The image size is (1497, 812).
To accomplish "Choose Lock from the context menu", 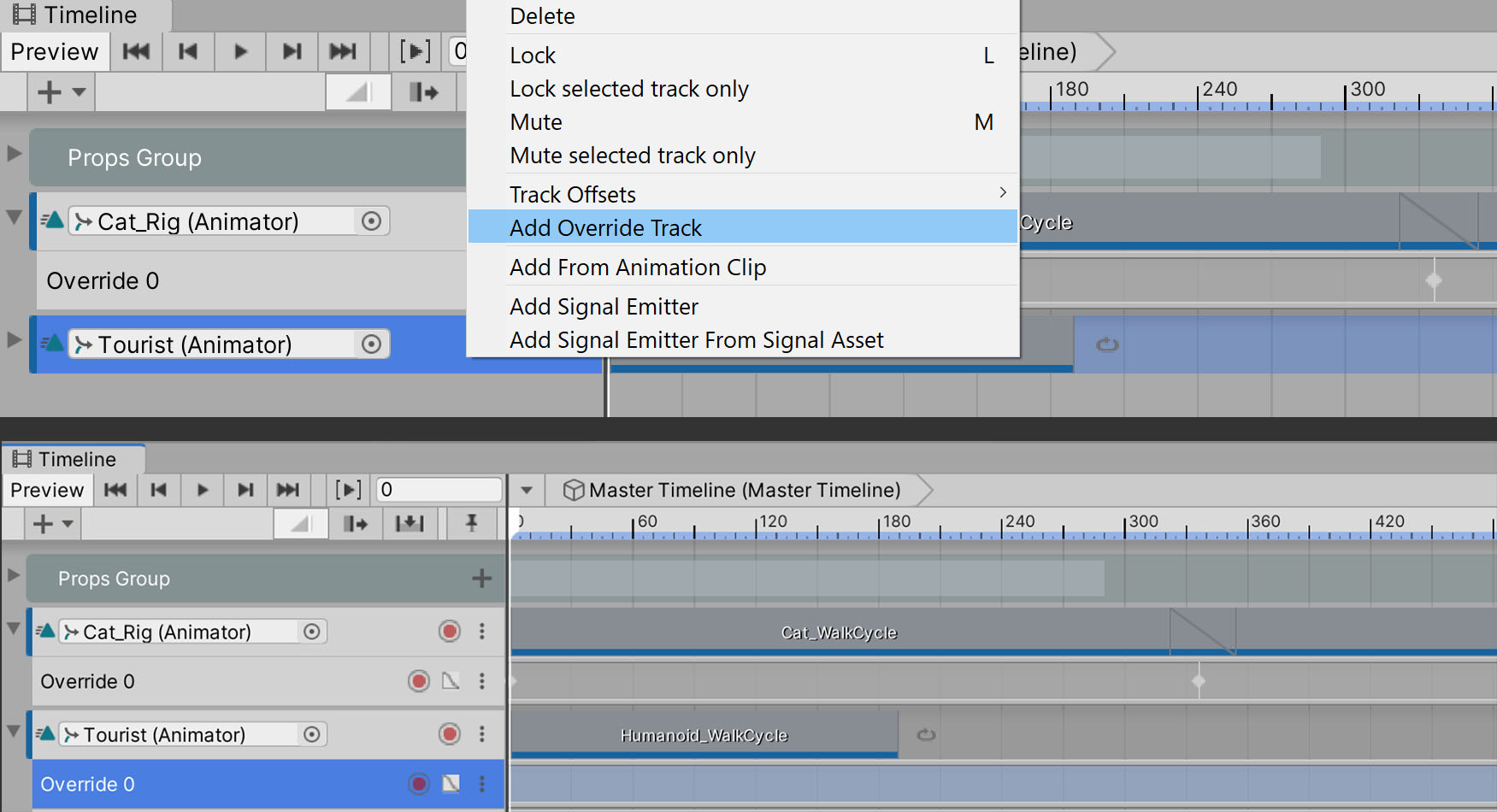I will click(743, 56).
